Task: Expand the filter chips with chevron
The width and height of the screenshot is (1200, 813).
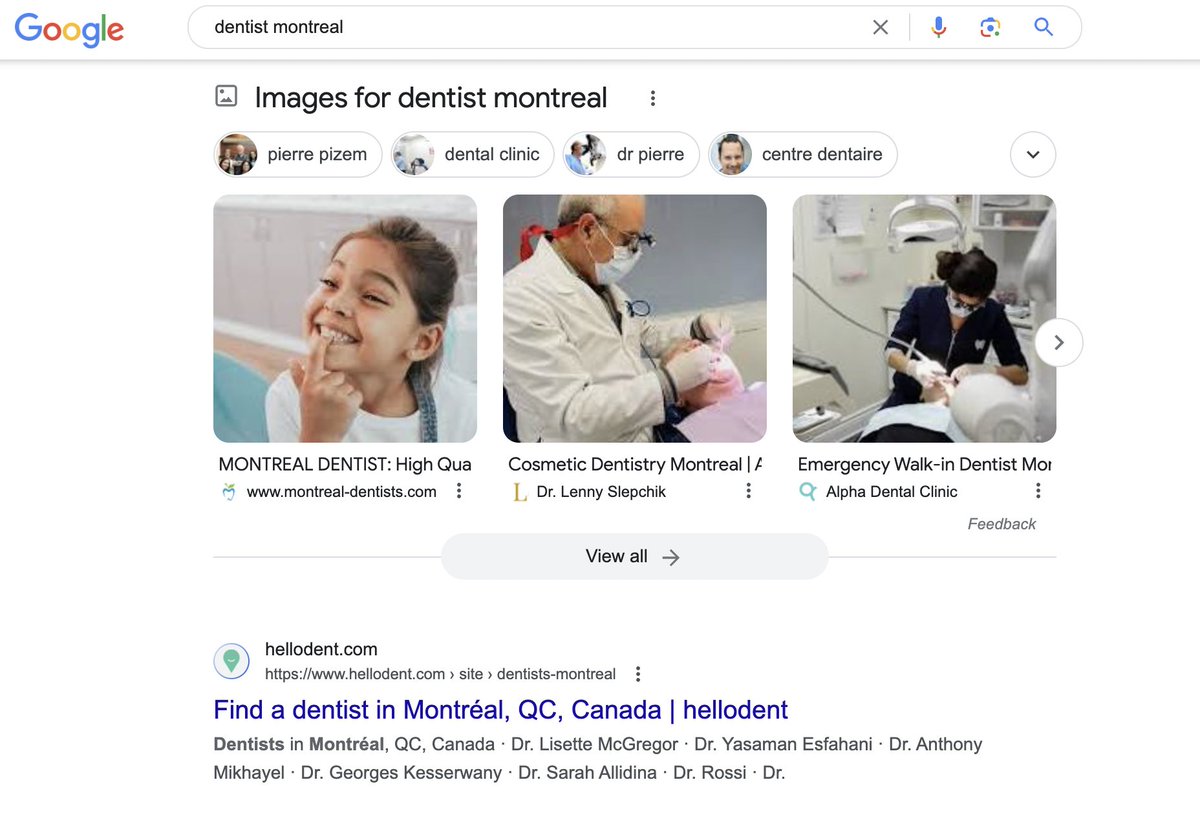Action: pos(1033,155)
